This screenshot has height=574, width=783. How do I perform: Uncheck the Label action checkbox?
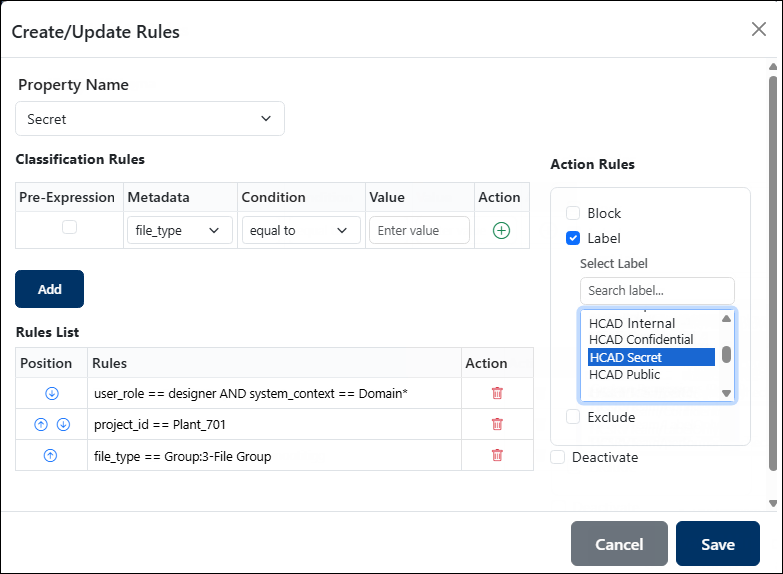point(573,238)
